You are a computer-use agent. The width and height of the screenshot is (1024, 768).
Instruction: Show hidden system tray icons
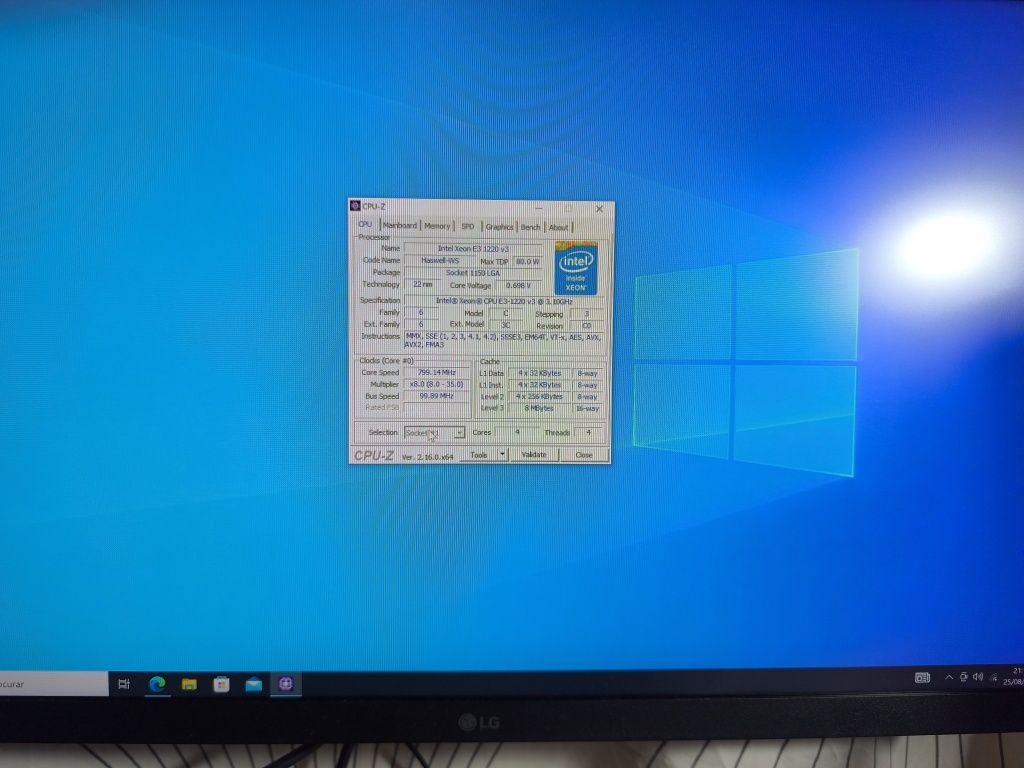(948, 678)
